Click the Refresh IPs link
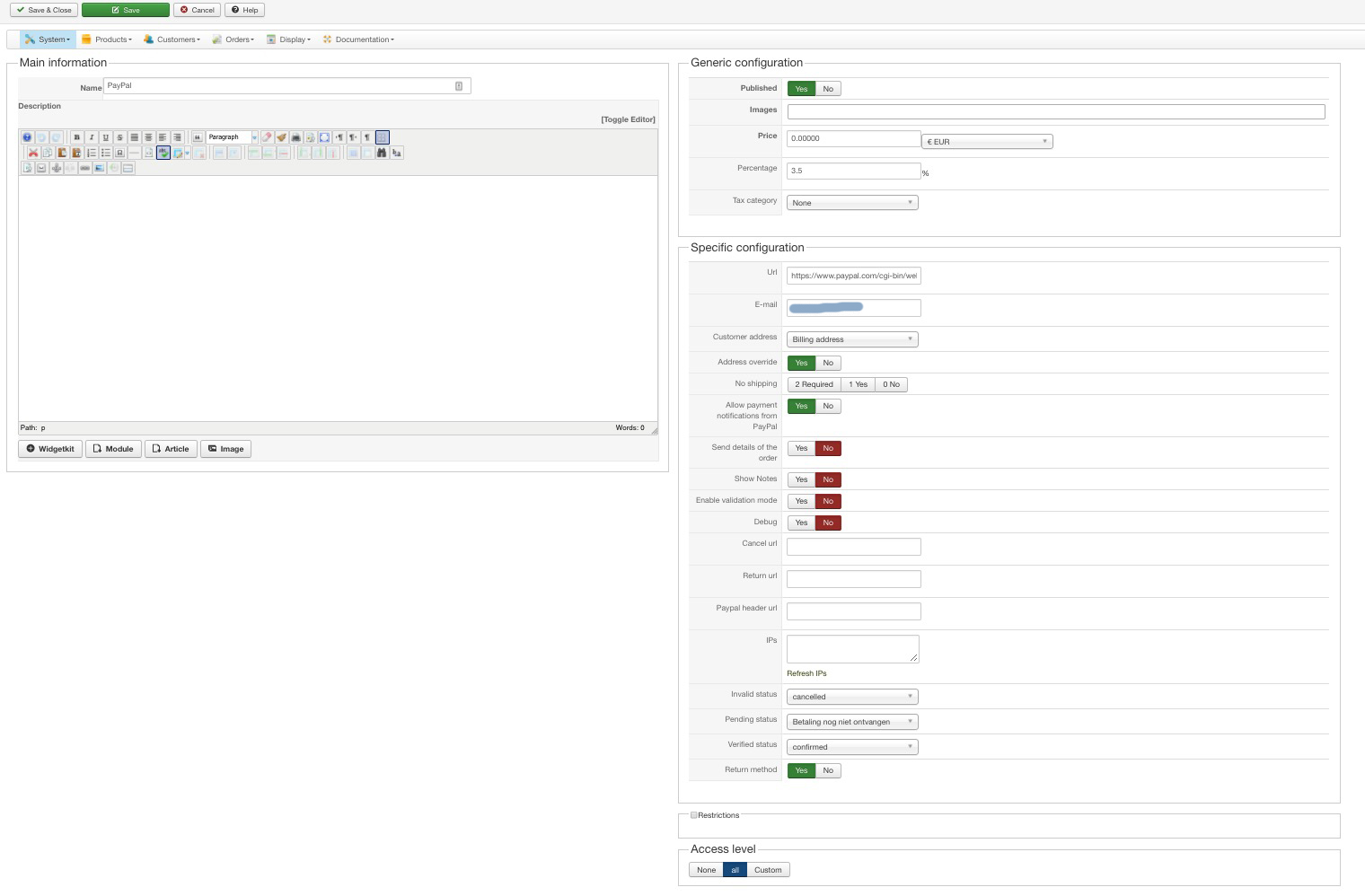This screenshot has height=896, width=1365. [806, 673]
